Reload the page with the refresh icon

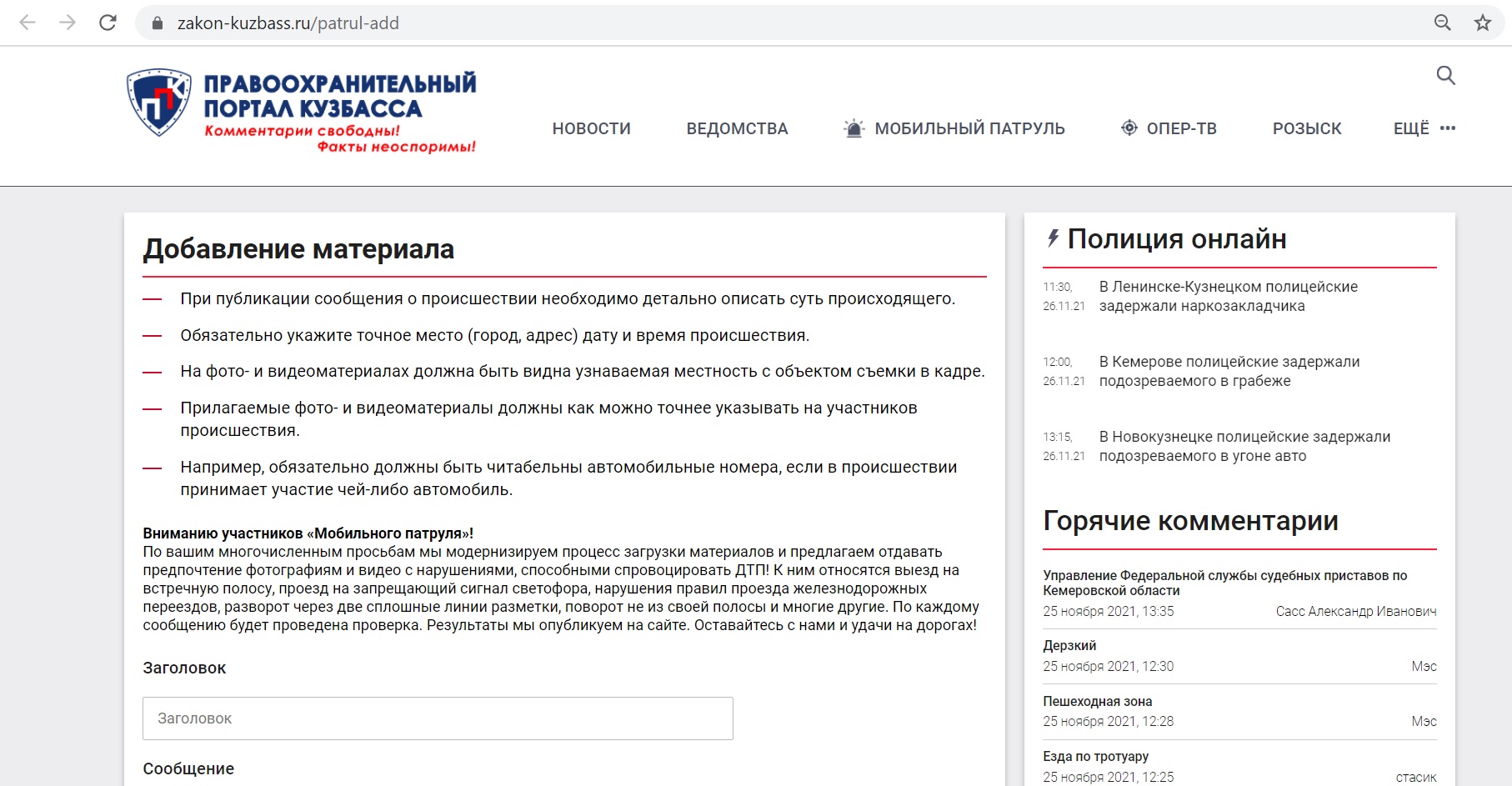[x=108, y=23]
